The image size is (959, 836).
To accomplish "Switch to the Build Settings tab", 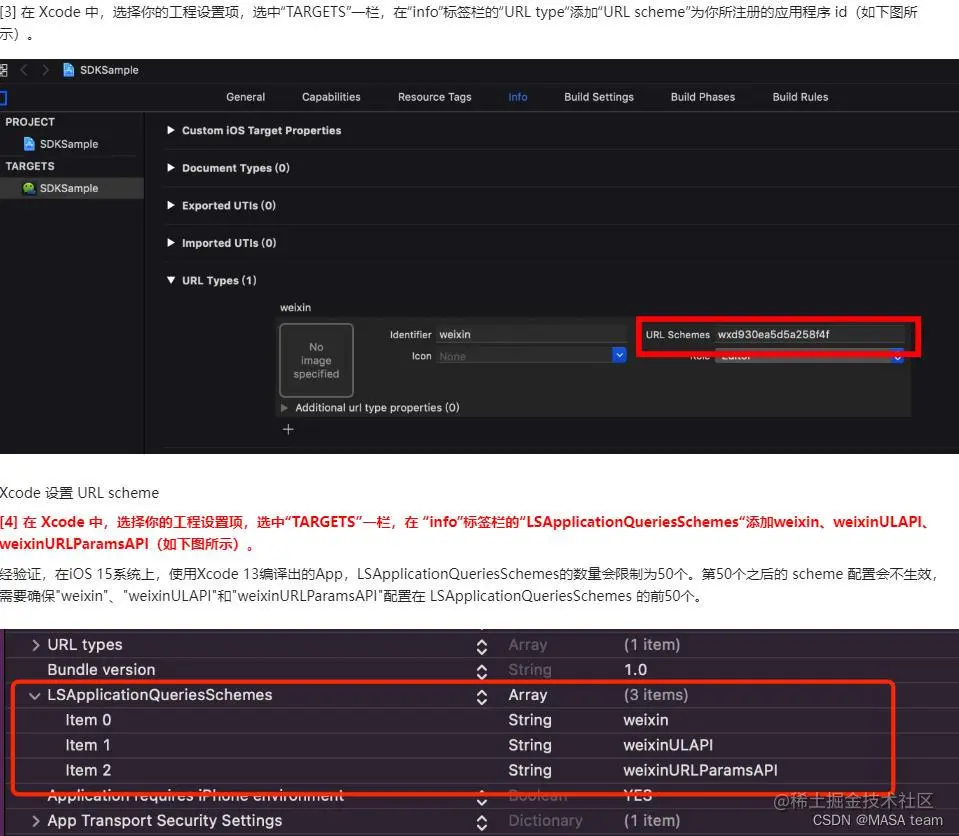I will [598, 97].
